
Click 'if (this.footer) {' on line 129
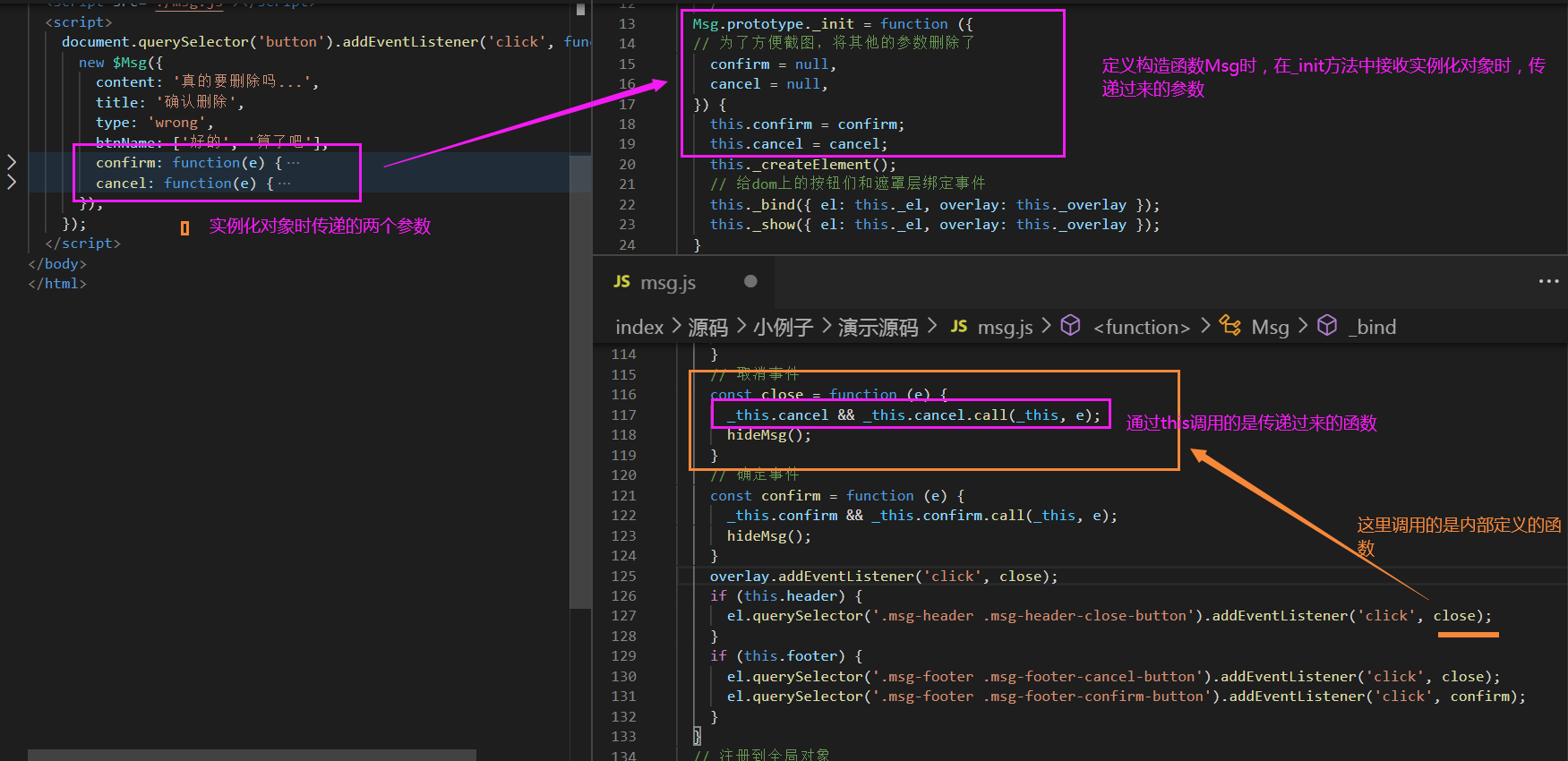point(786,655)
